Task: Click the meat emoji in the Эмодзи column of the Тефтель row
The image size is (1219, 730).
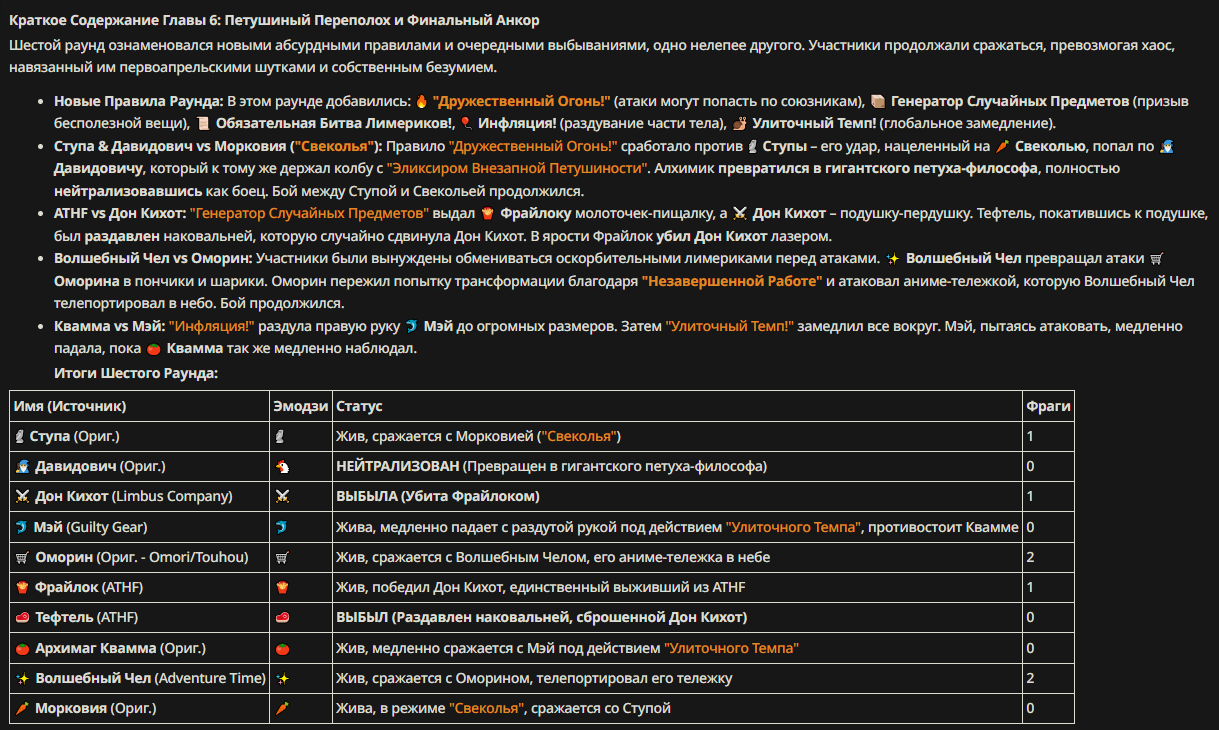Action: click(283, 618)
